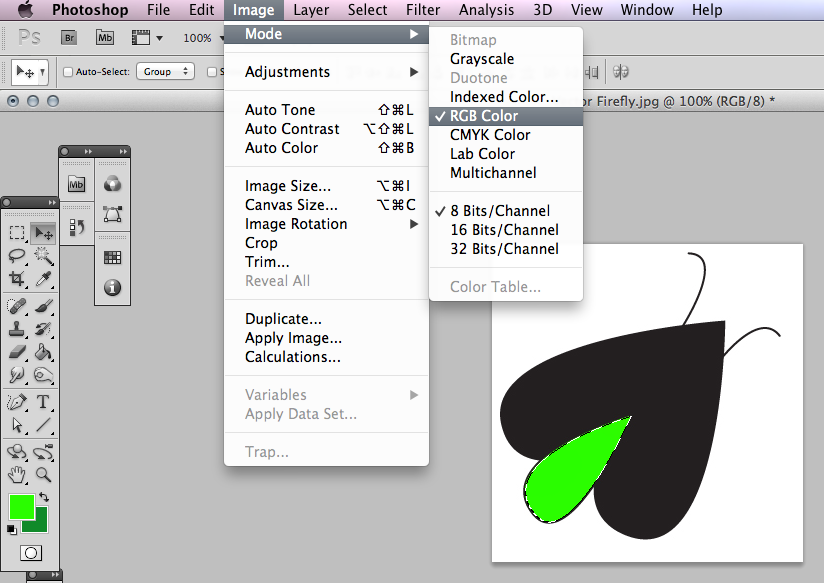
Task: Choose Image Size from Image menu
Action: click(326, 186)
